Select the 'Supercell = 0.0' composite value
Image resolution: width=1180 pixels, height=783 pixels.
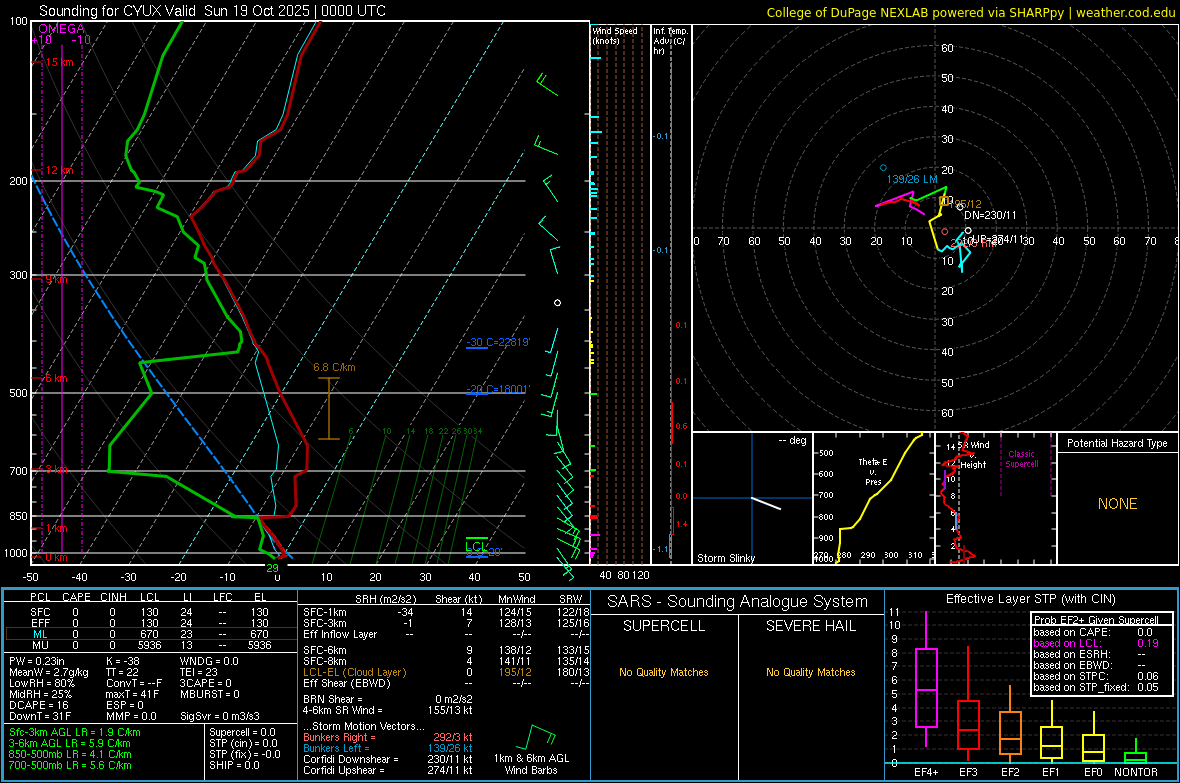[x=242, y=732]
